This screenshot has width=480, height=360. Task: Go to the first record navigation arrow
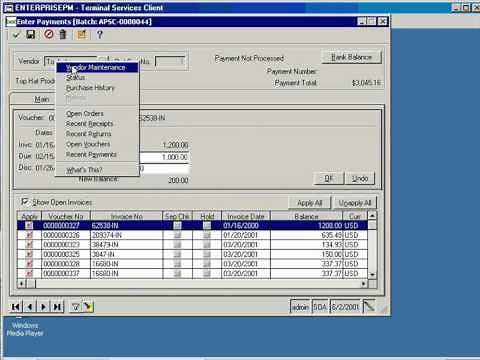(x=15, y=307)
